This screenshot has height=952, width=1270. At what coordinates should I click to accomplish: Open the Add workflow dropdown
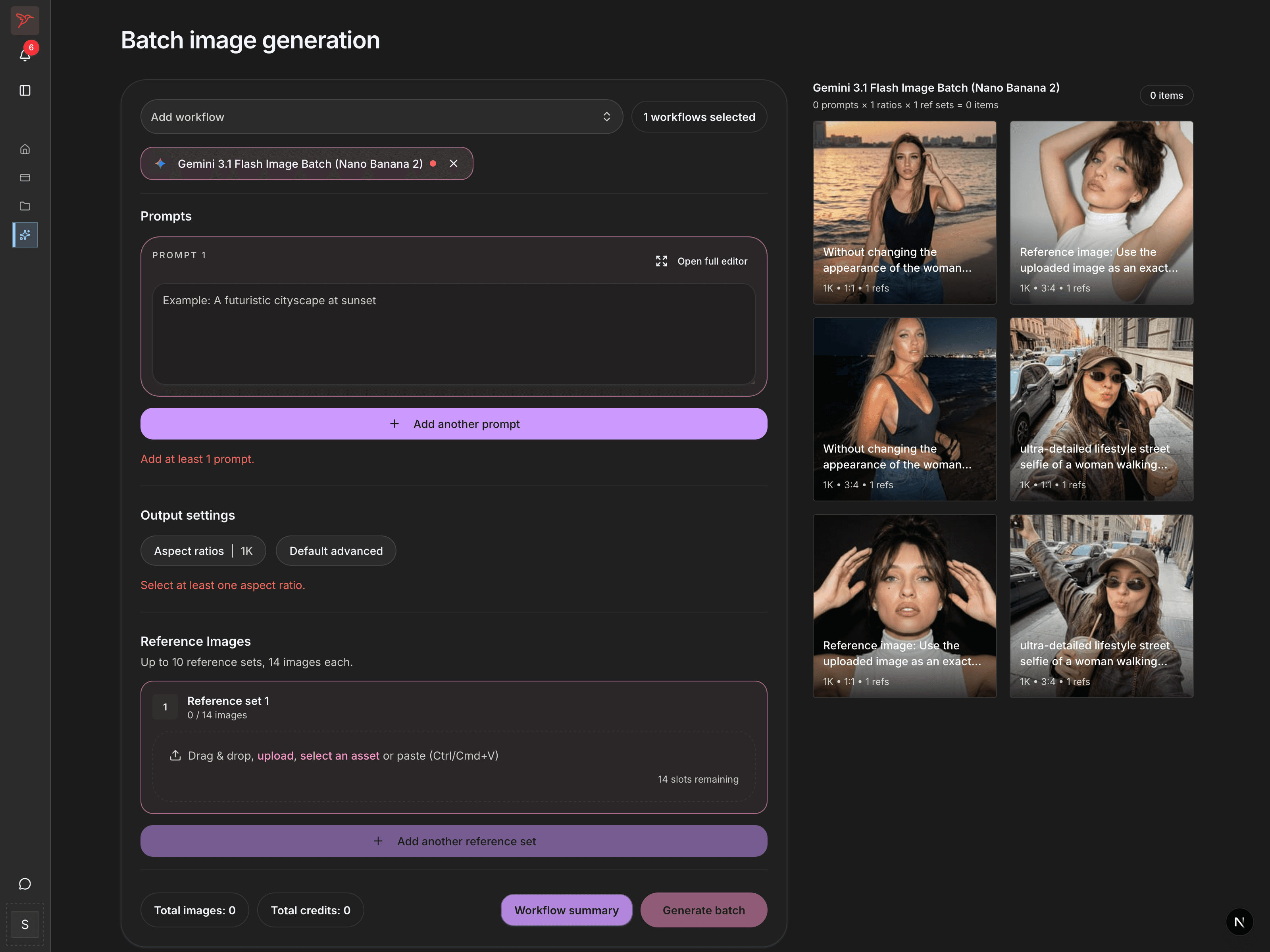click(381, 117)
